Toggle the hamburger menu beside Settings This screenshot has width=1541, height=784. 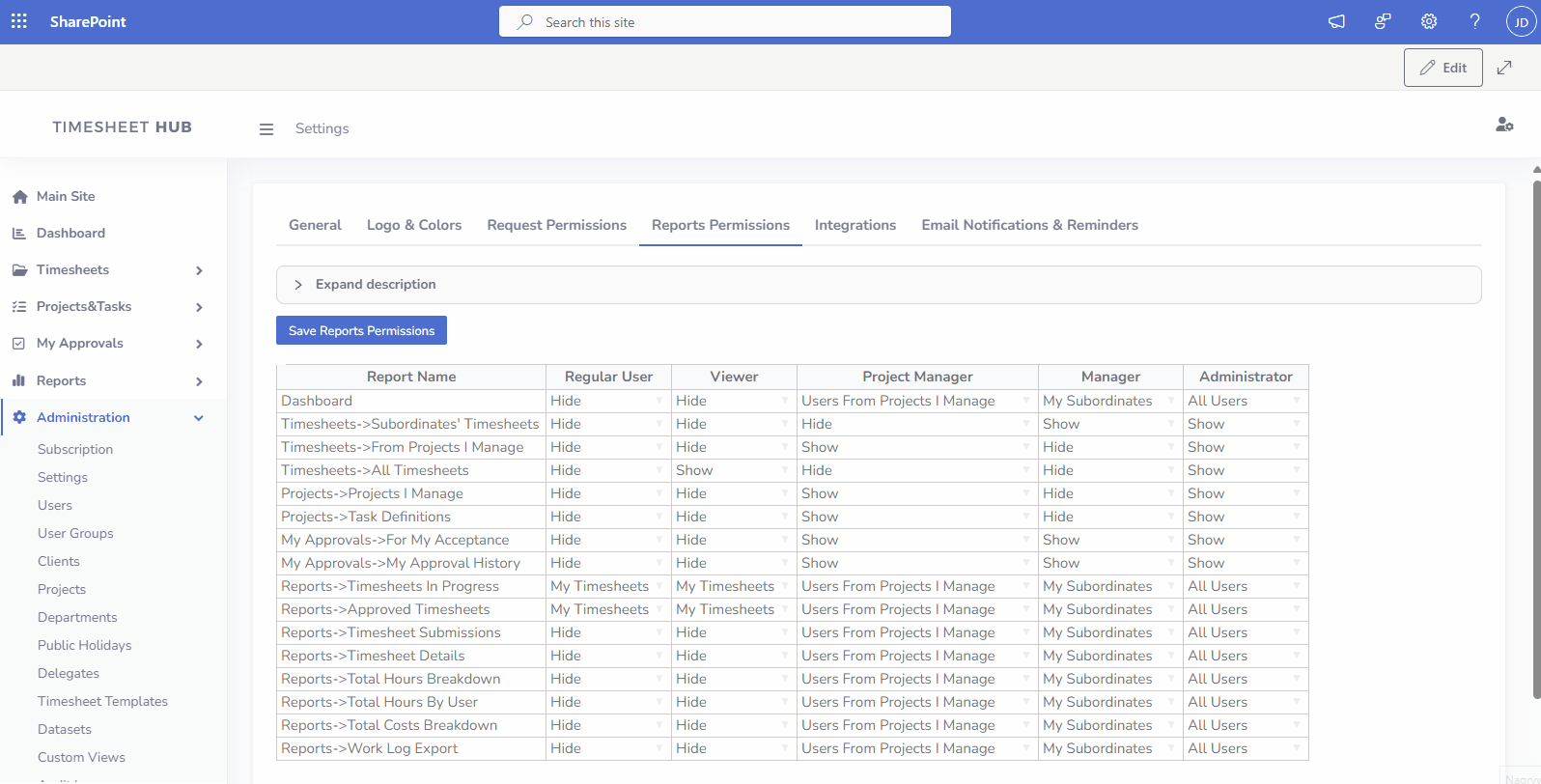pyautogui.click(x=266, y=129)
